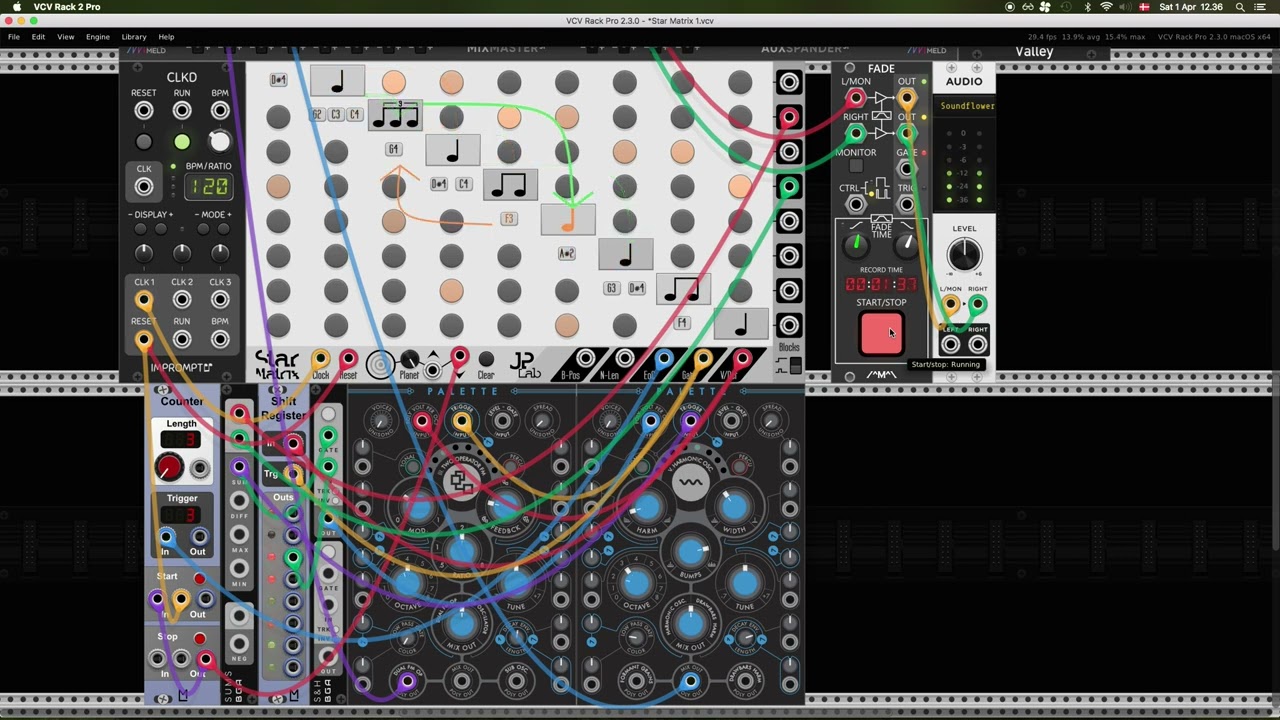
Task: Click the Audio module LEVEL knob
Action: click(x=964, y=254)
